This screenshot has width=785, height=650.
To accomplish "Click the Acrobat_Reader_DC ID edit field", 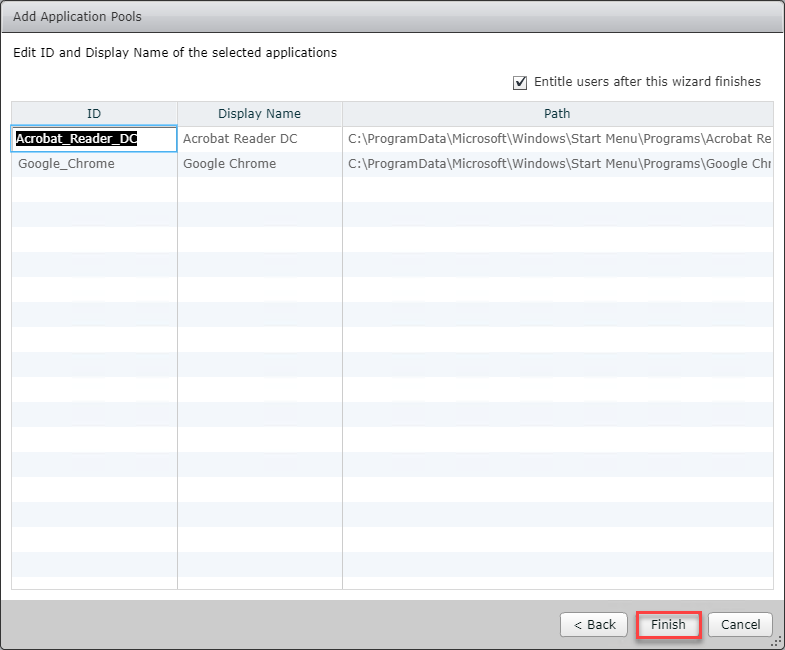I will [x=94, y=139].
